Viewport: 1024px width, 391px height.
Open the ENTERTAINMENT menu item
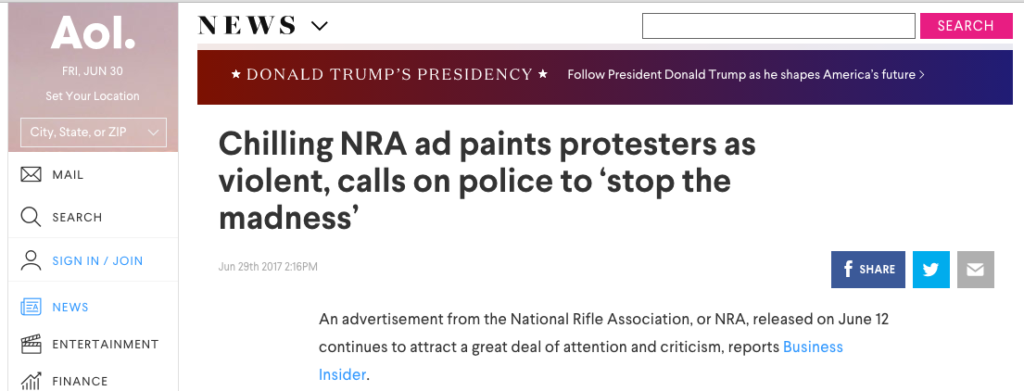[105, 344]
